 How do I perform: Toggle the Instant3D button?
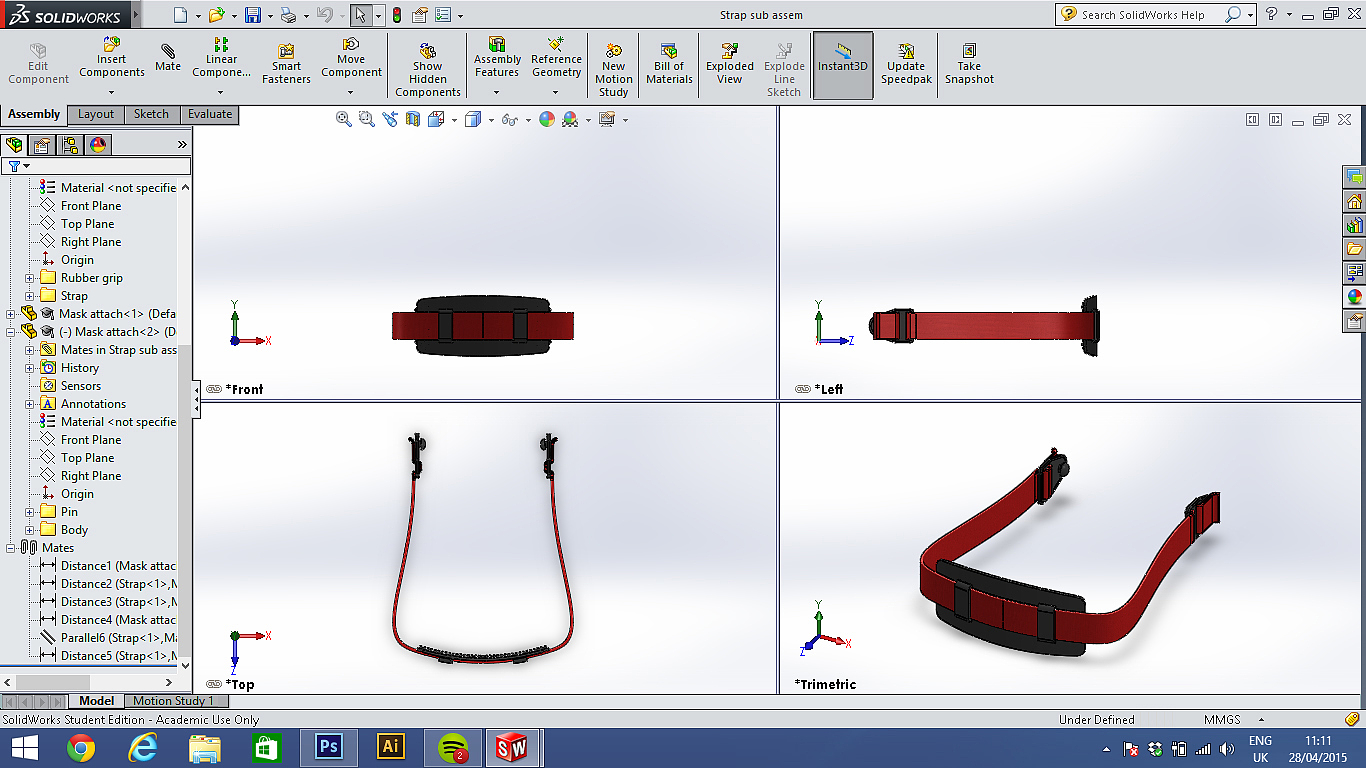coord(843,63)
